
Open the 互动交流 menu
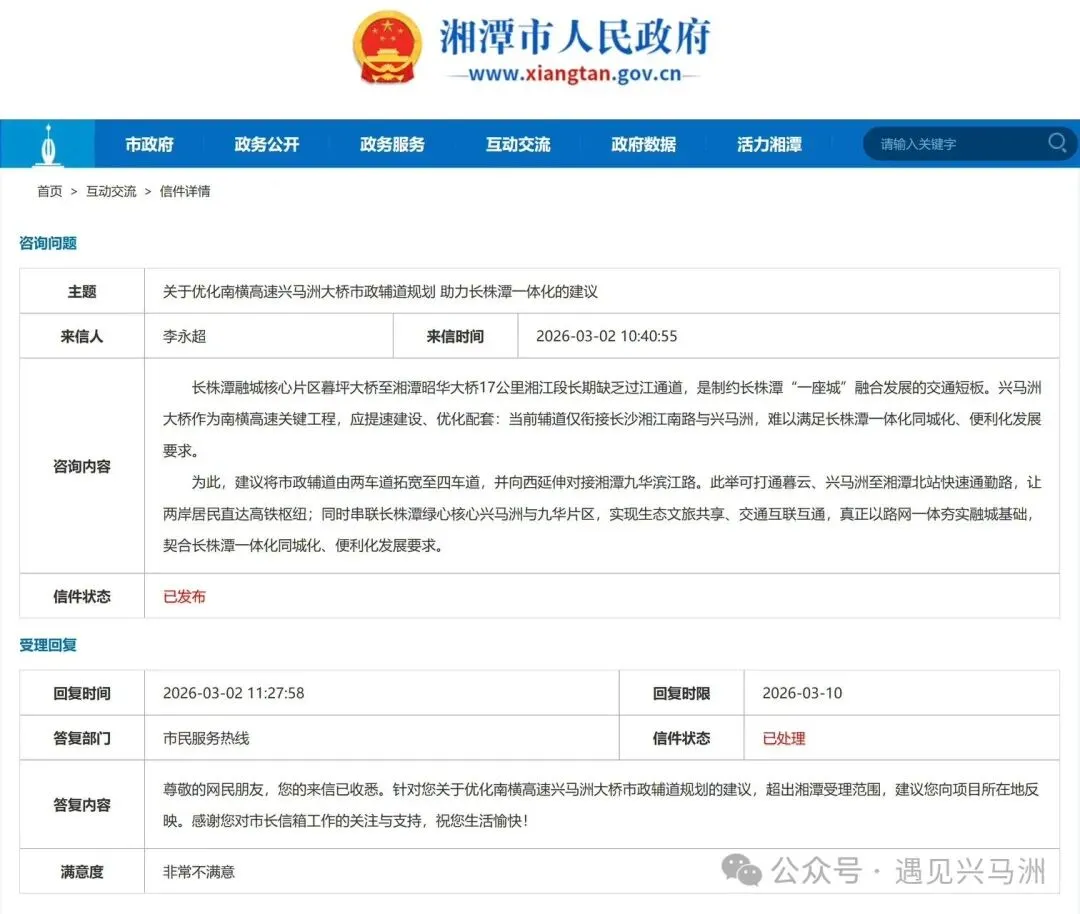pyautogui.click(x=518, y=144)
